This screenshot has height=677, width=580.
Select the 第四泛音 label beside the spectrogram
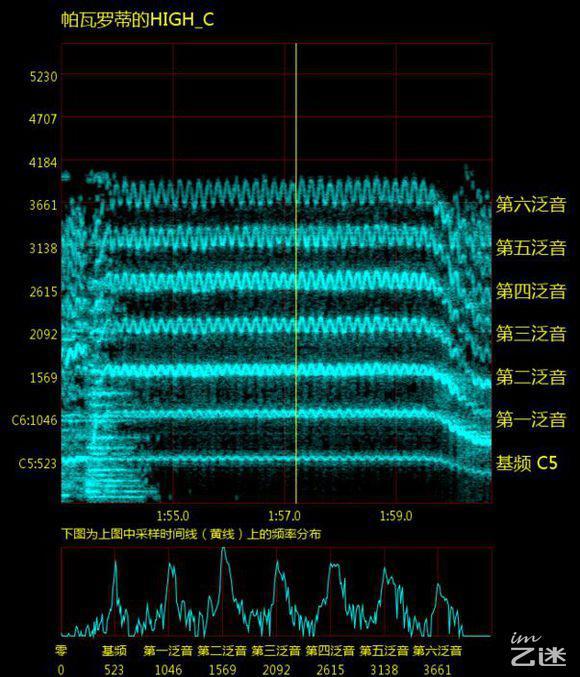tap(531, 291)
